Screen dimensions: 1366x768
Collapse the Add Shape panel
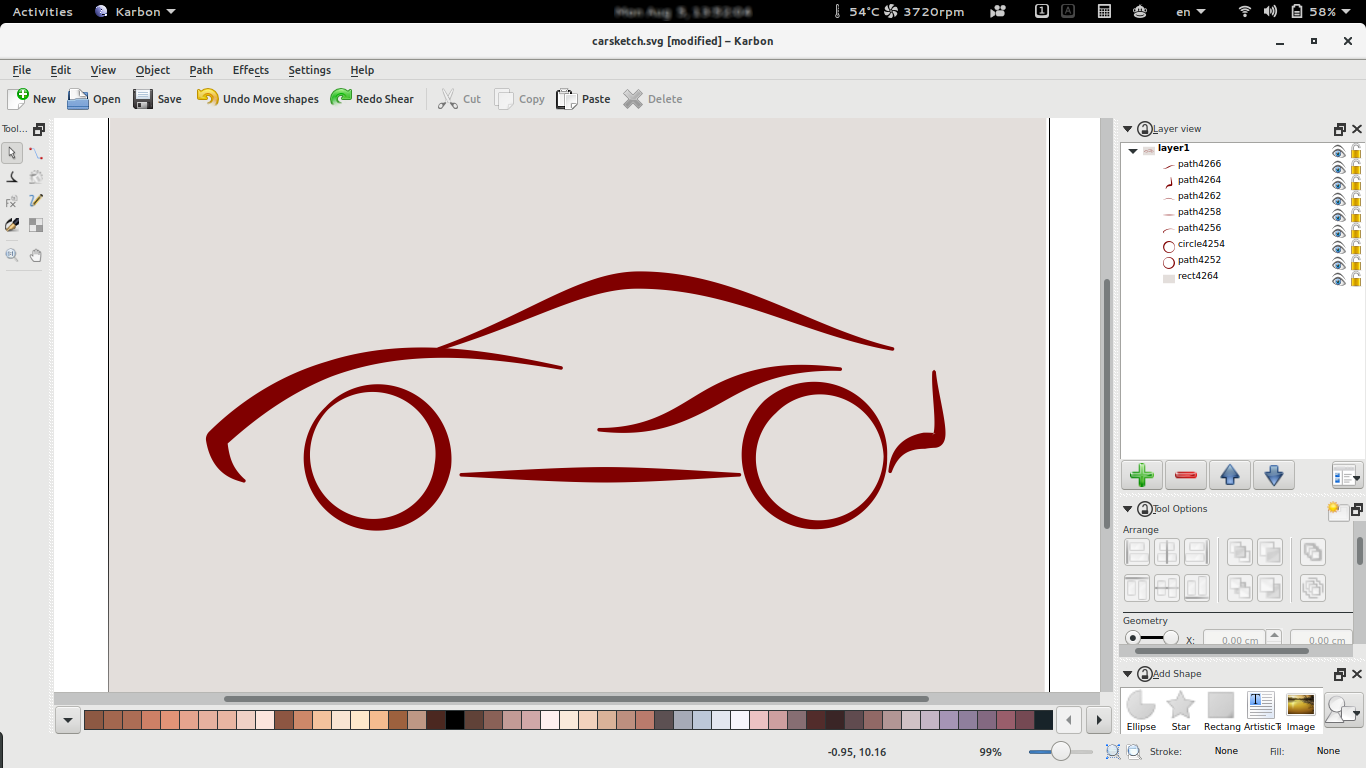coord(1127,673)
